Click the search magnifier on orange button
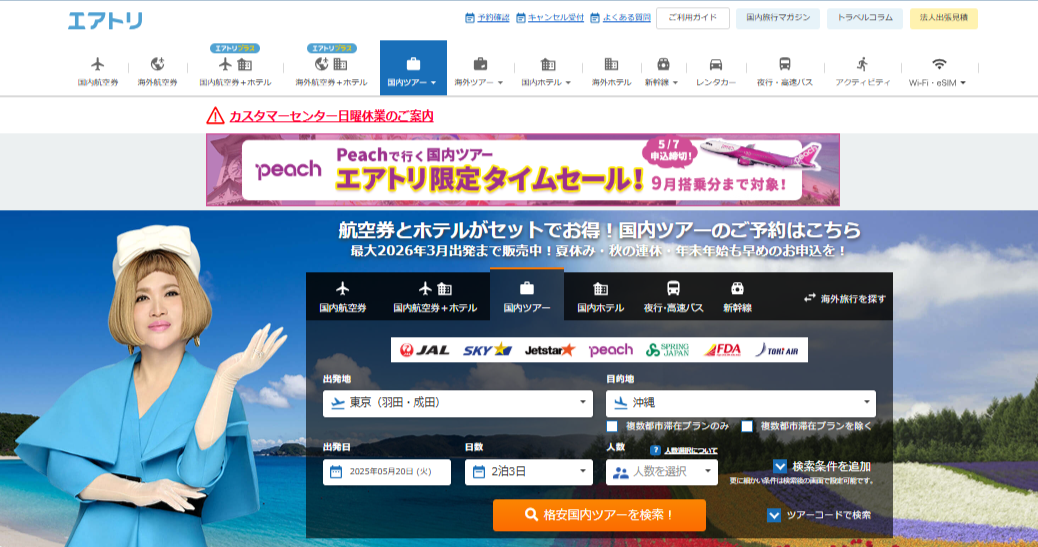The width and height of the screenshot is (1038, 547). pyautogui.click(x=531, y=515)
